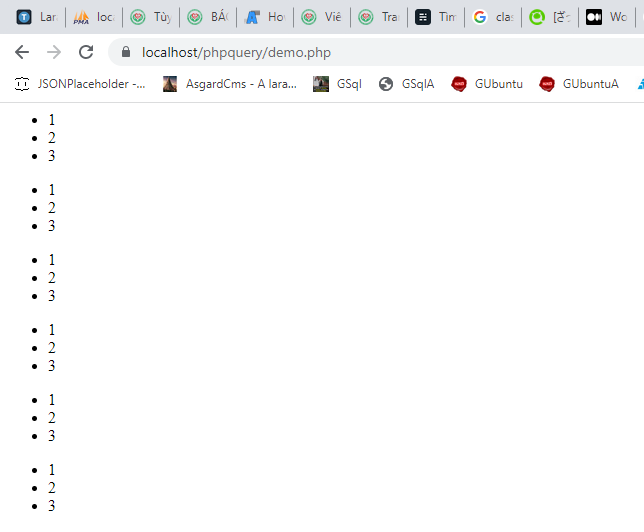
Task: Open the GUbuntu bookmark
Action: pos(487,84)
